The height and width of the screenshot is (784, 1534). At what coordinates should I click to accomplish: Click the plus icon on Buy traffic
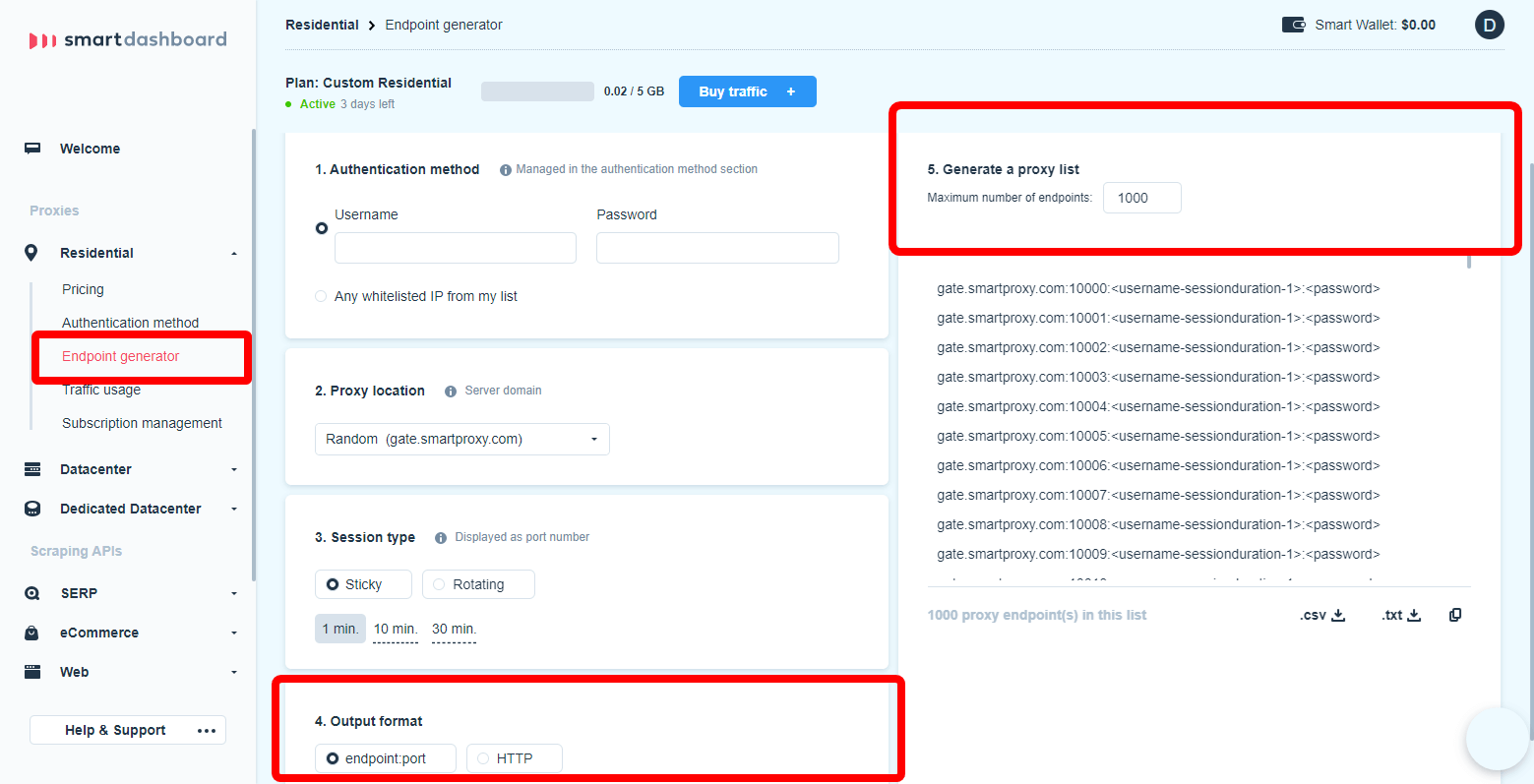tap(791, 91)
